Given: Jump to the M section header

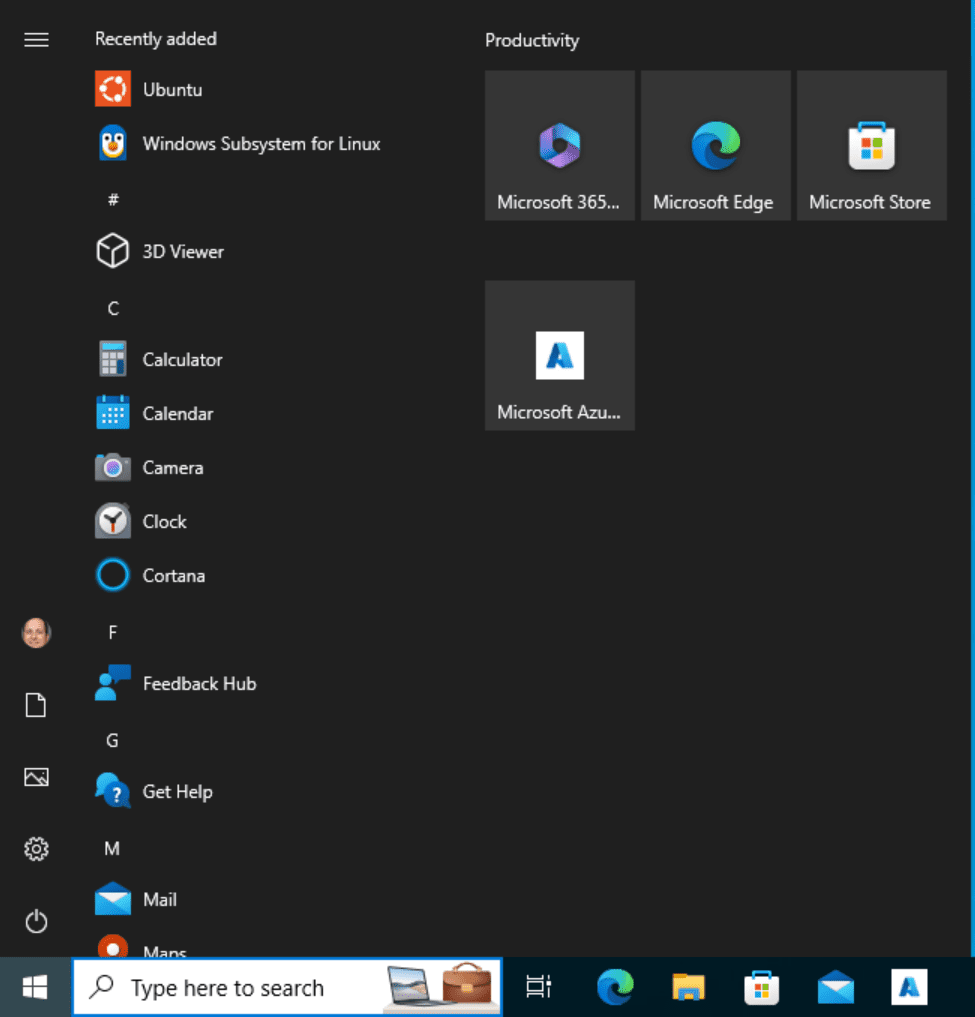Looking at the screenshot, I should 112,848.
